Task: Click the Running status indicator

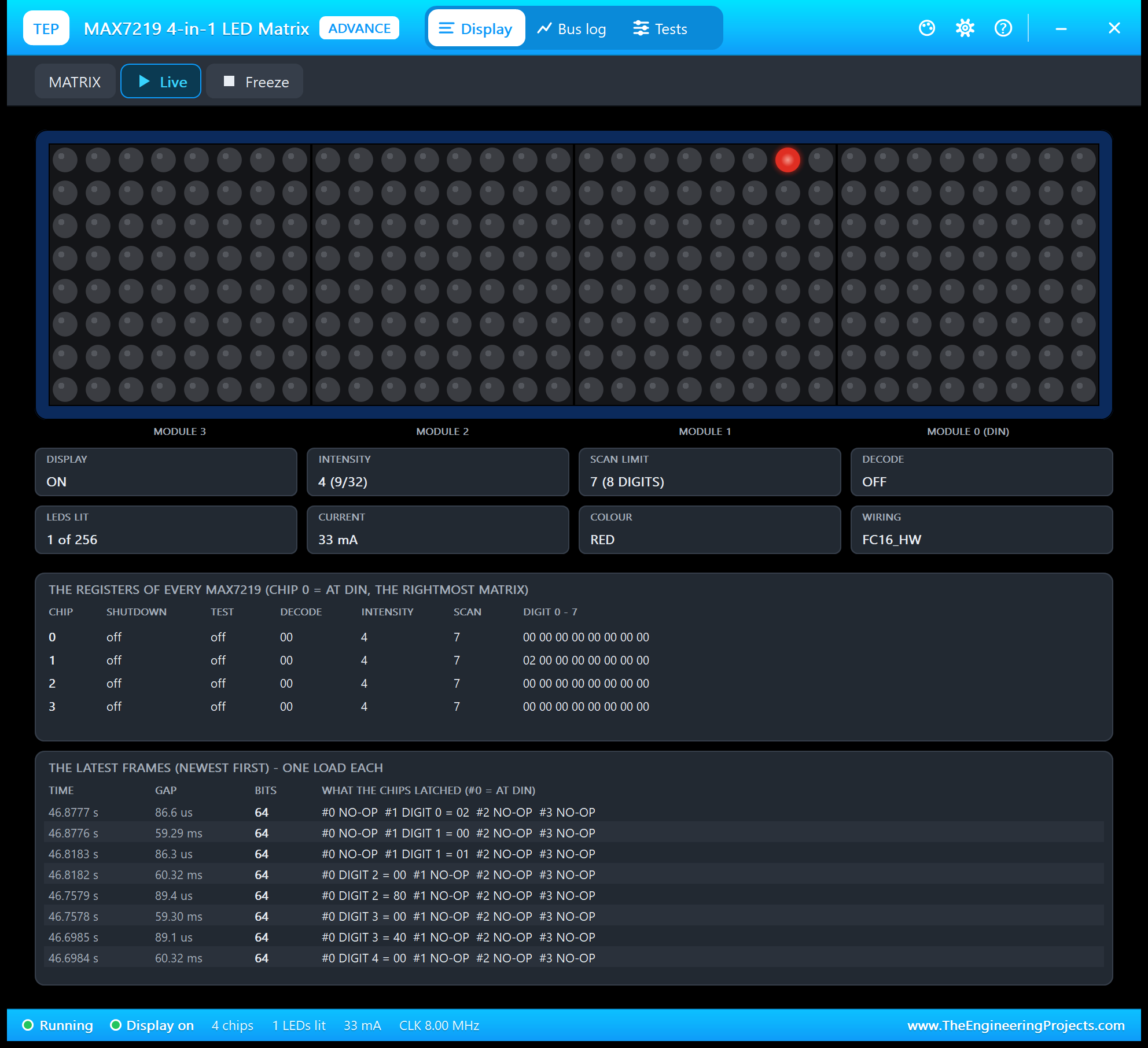Action: (57, 1025)
